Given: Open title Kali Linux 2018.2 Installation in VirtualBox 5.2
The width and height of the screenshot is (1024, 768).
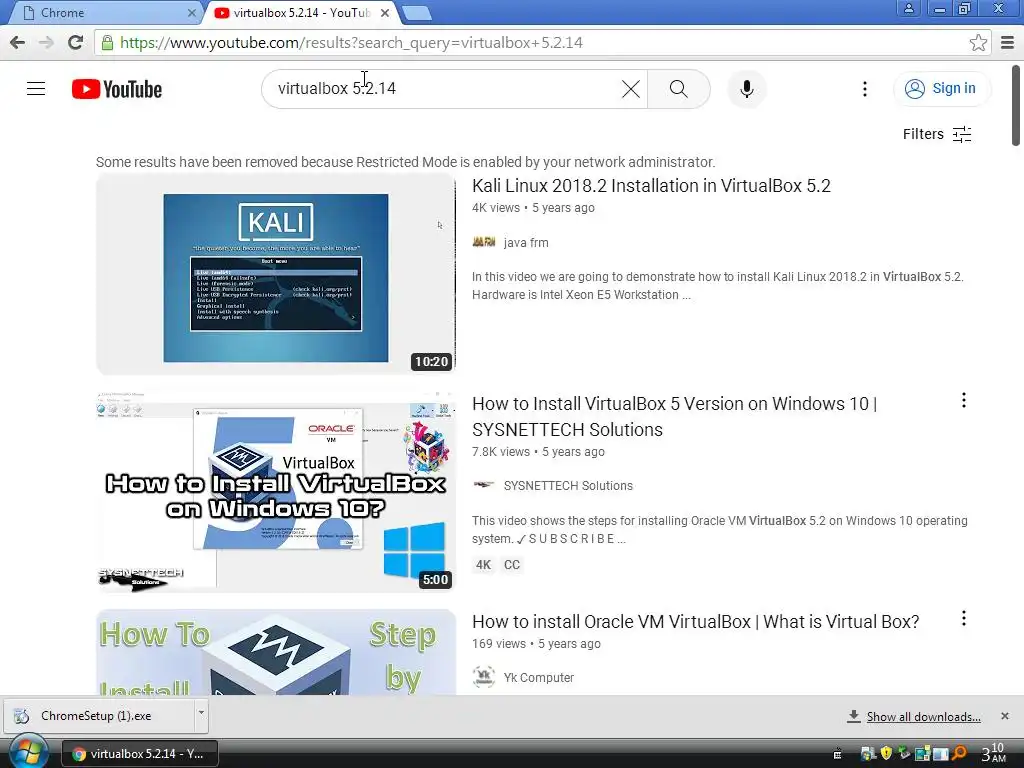Looking at the screenshot, I should tap(651, 185).
